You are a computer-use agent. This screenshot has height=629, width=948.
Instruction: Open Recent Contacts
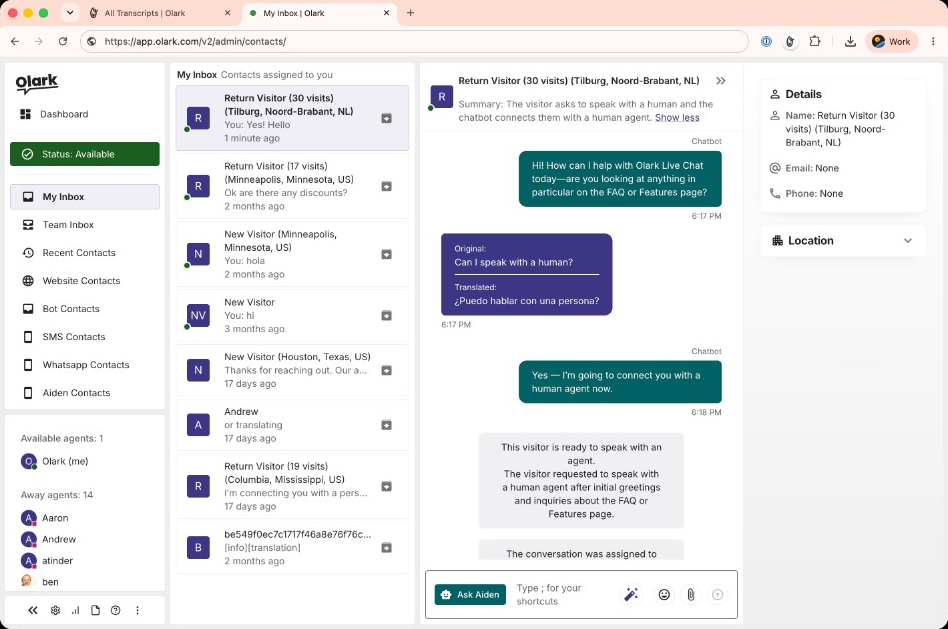point(79,253)
